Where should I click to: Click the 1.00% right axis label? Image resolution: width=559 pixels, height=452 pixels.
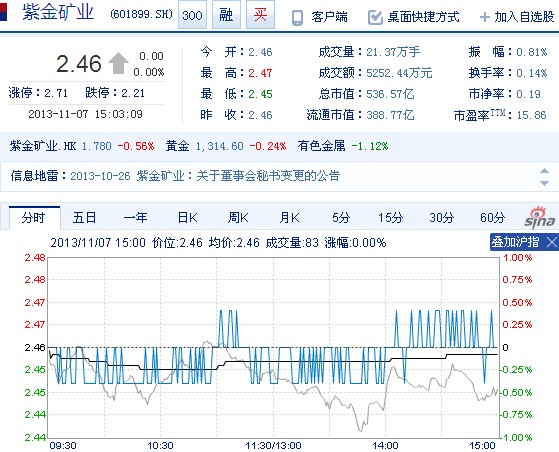coord(517,258)
